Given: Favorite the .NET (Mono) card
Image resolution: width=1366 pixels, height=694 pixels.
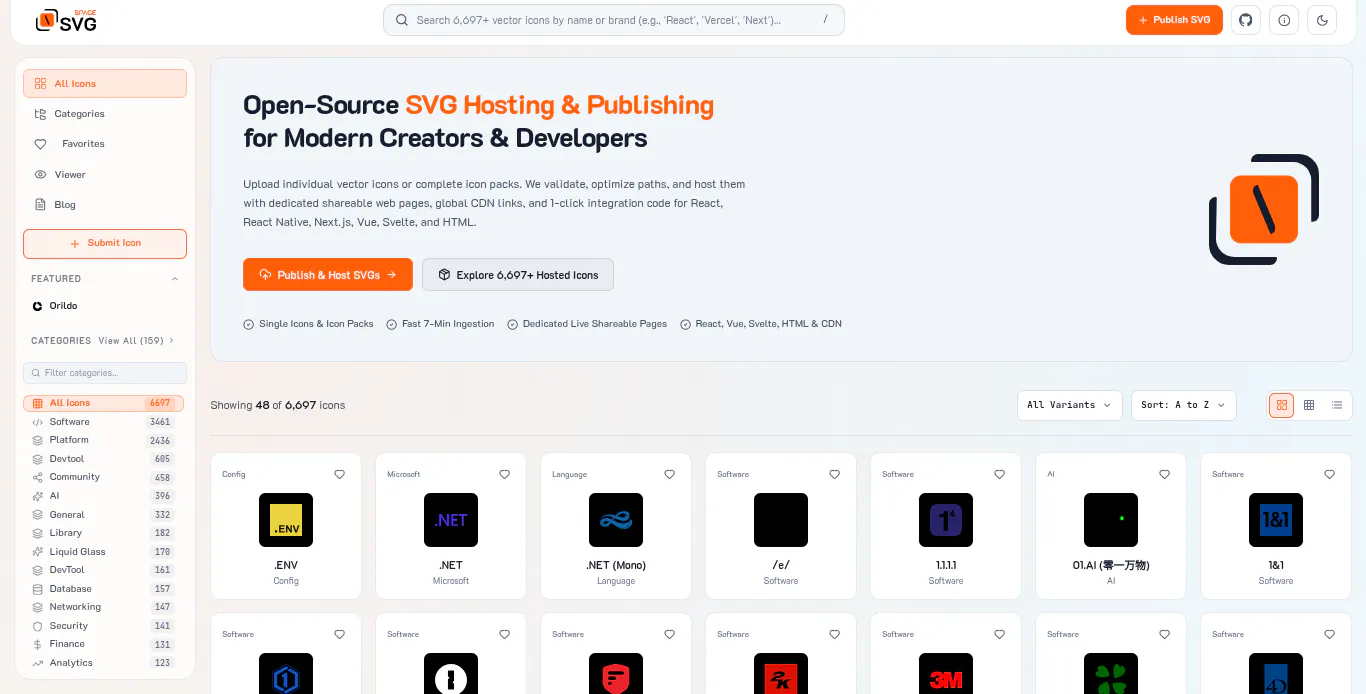Looking at the screenshot, I should [670, 474].
